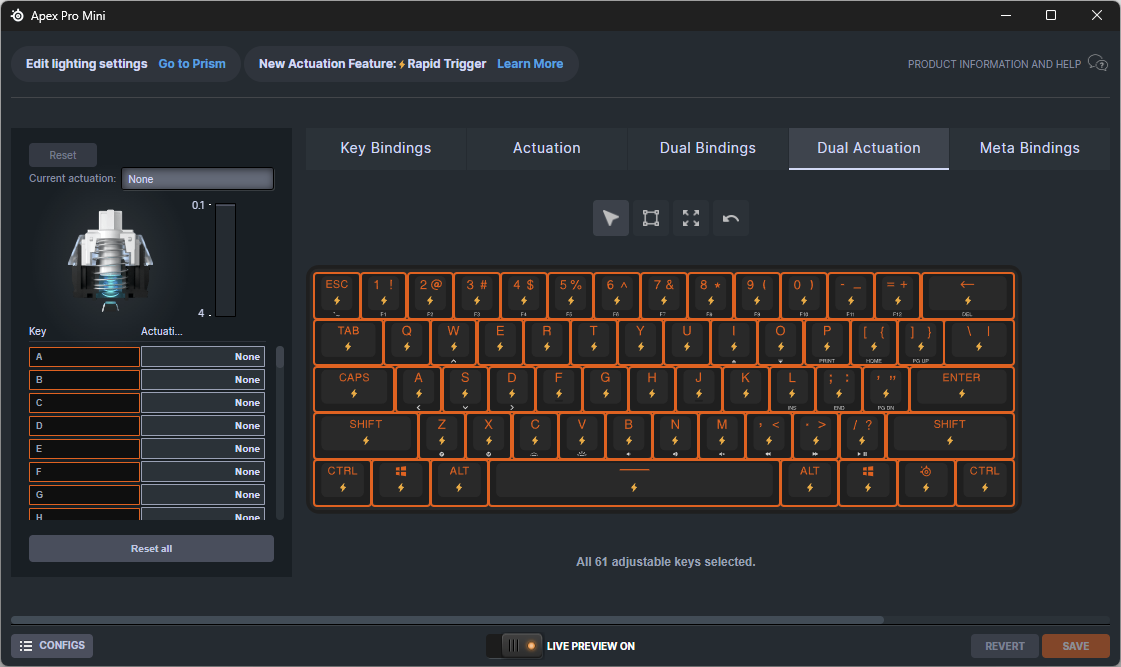Click the switch illustration thumbnail
1121x667 pixels.
pos(110,260)
